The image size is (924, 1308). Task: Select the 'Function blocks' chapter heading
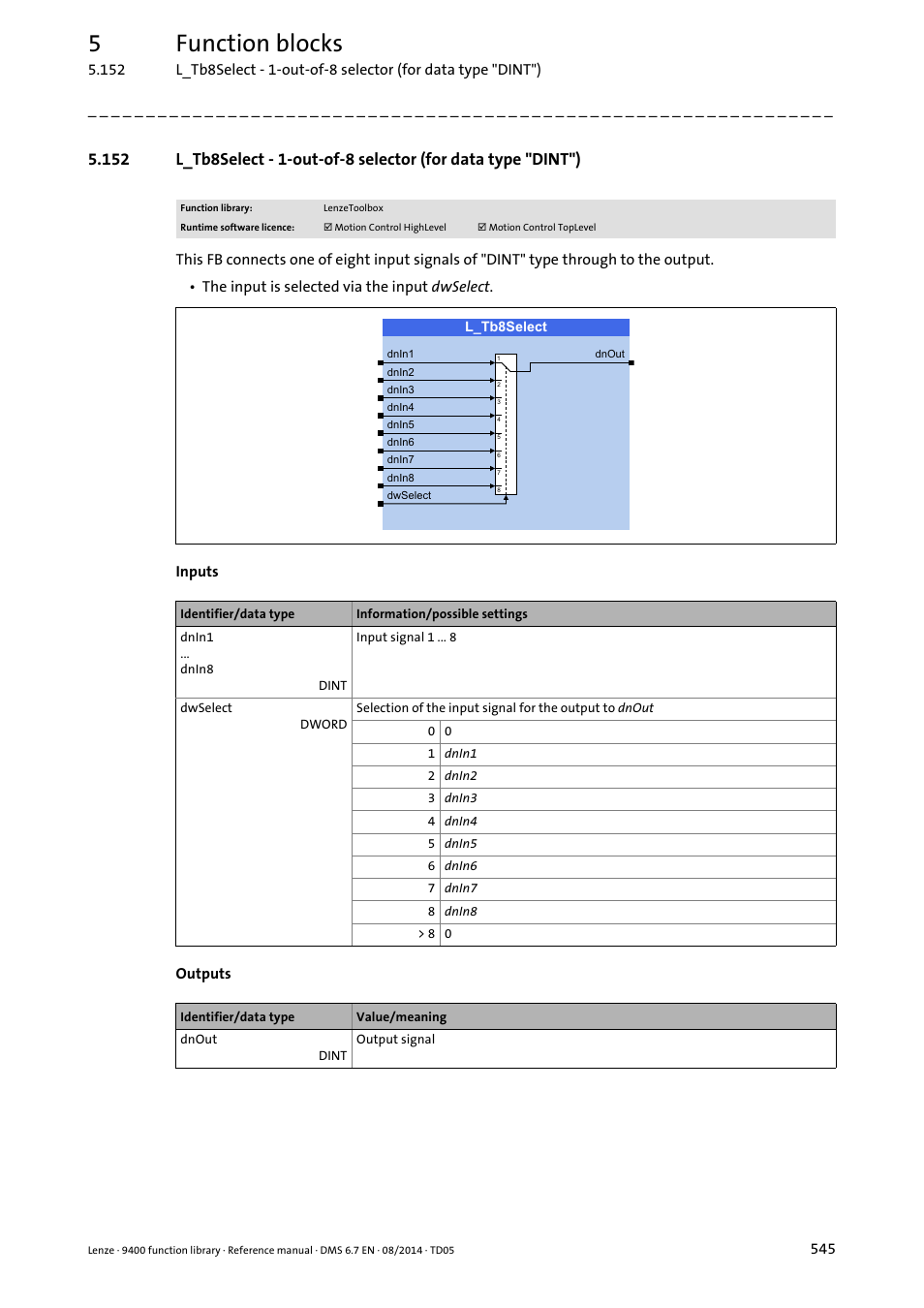tap(259, 44)
